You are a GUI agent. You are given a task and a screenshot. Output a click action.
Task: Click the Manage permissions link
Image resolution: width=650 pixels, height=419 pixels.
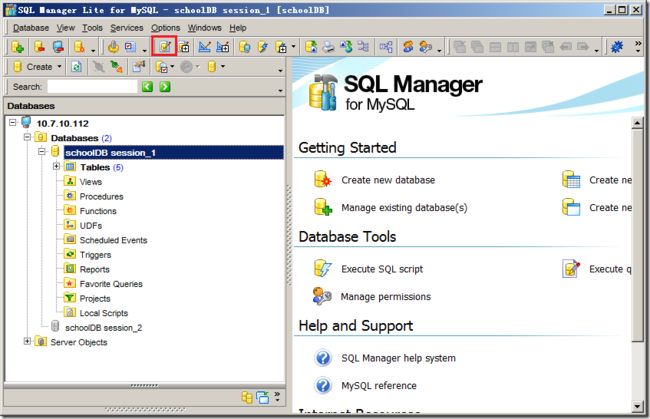pyautogui.click(x=386, y=296)
